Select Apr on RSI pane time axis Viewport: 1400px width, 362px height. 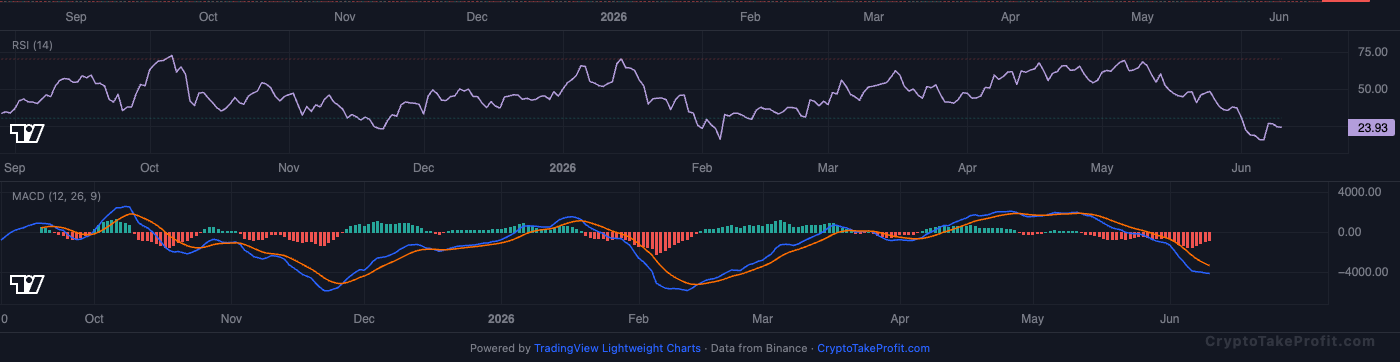(967, 168)
